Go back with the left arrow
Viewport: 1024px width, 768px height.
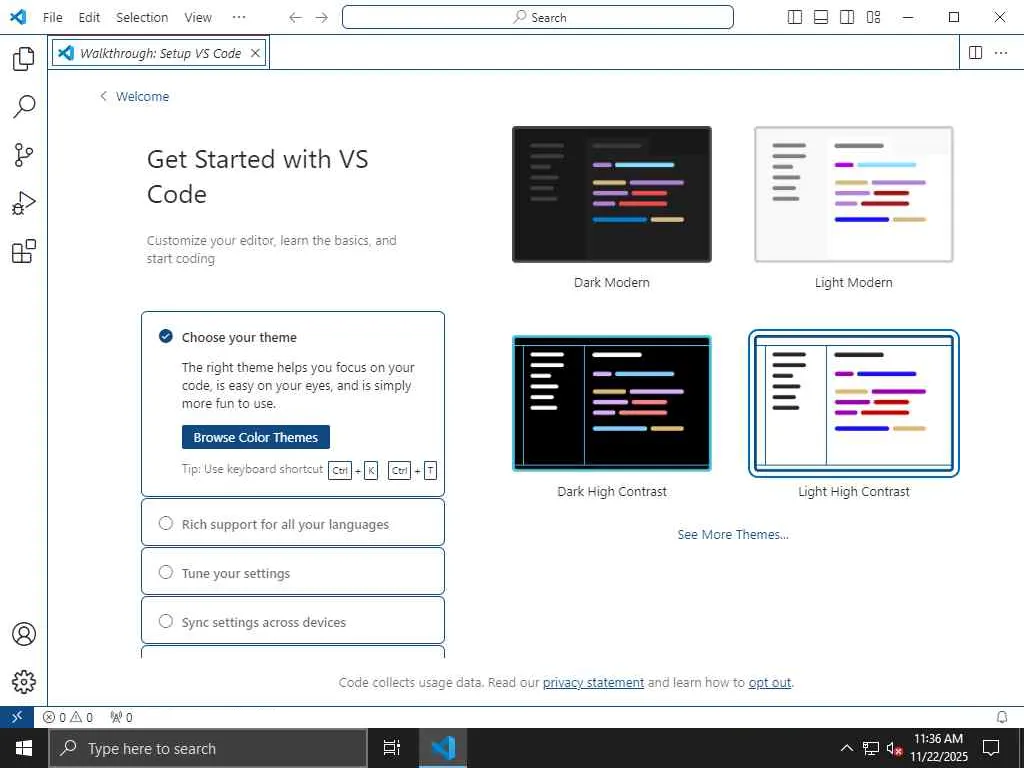tap(296, 18)
